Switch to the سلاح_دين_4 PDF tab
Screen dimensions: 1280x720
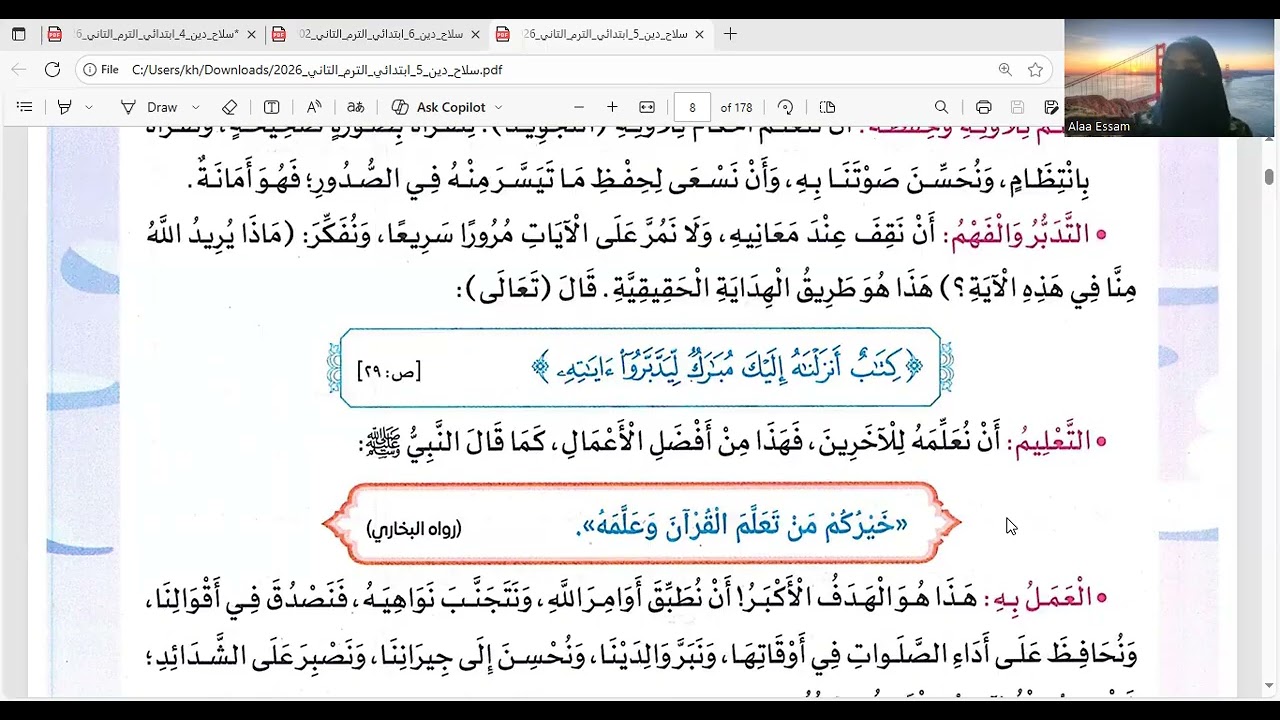click(x=151, y=34)
